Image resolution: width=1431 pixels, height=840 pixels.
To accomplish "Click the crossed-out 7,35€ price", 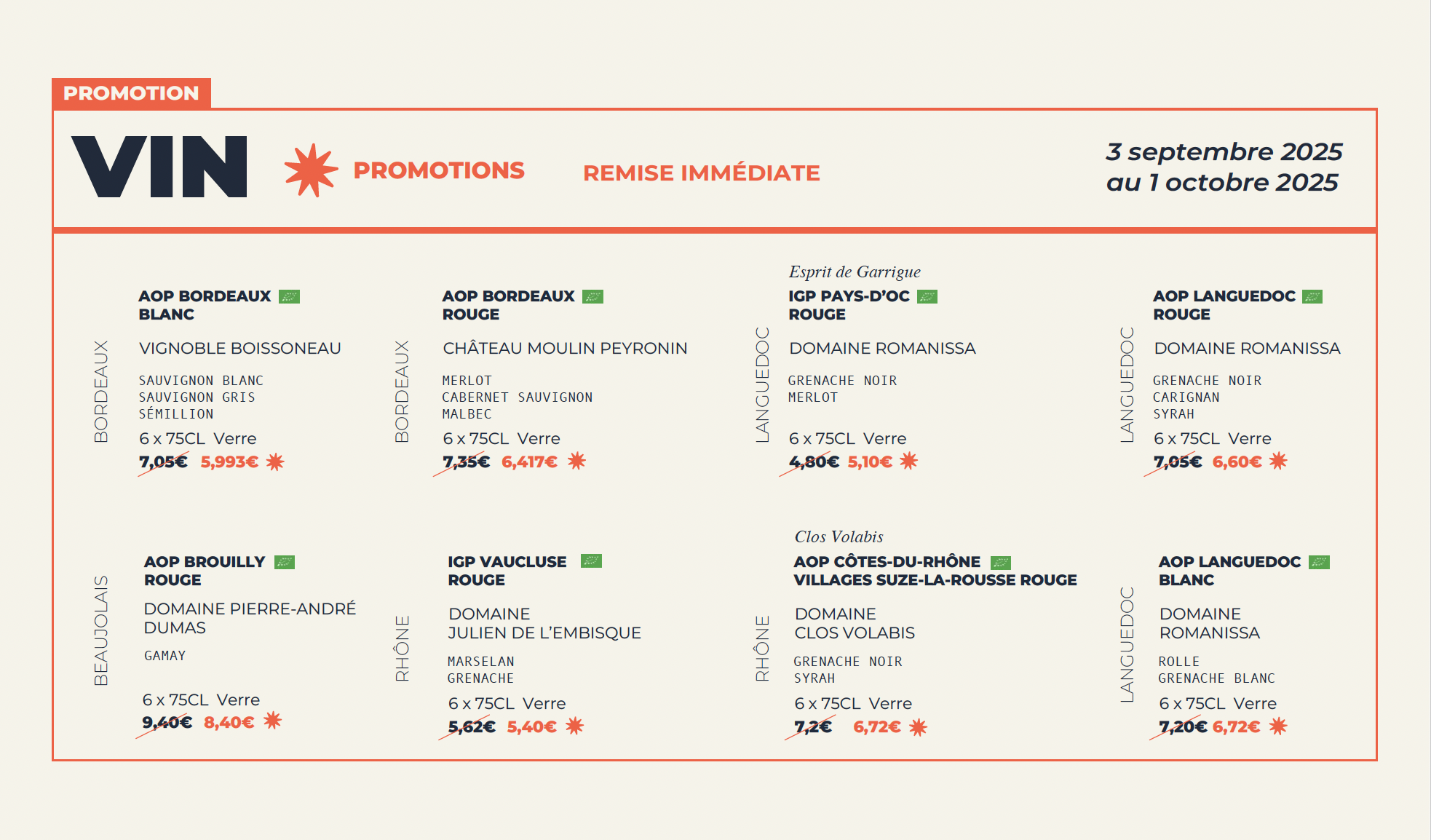I will [466, 462].
